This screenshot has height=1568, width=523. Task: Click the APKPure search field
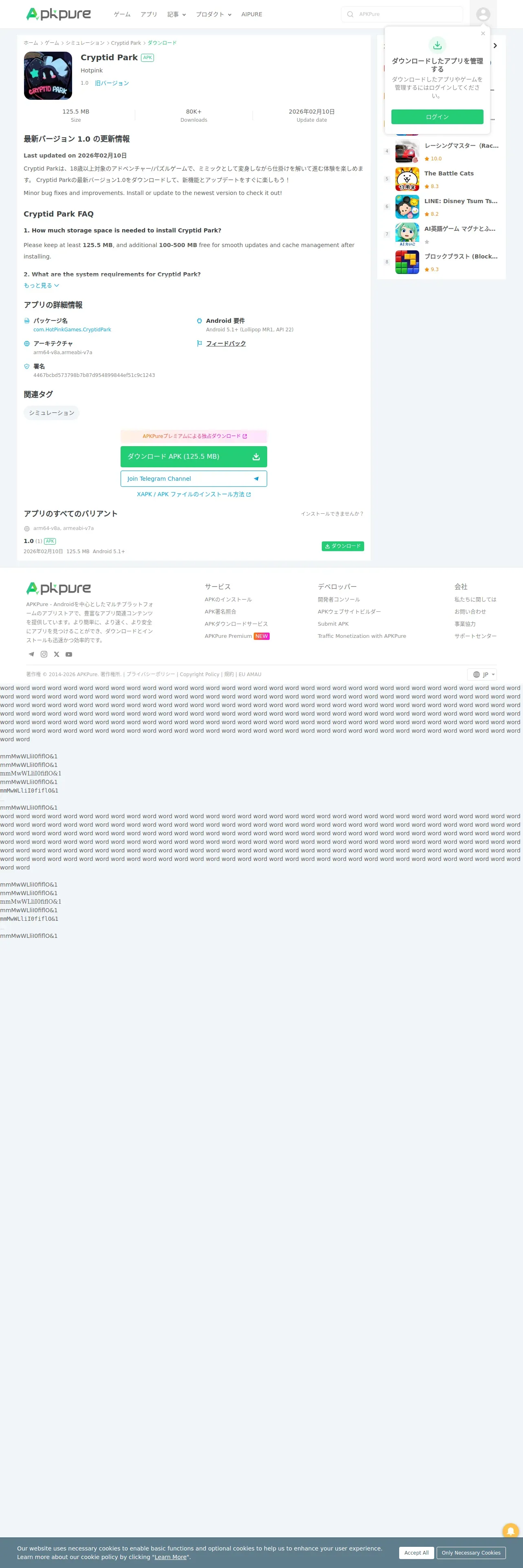point(402,14)
